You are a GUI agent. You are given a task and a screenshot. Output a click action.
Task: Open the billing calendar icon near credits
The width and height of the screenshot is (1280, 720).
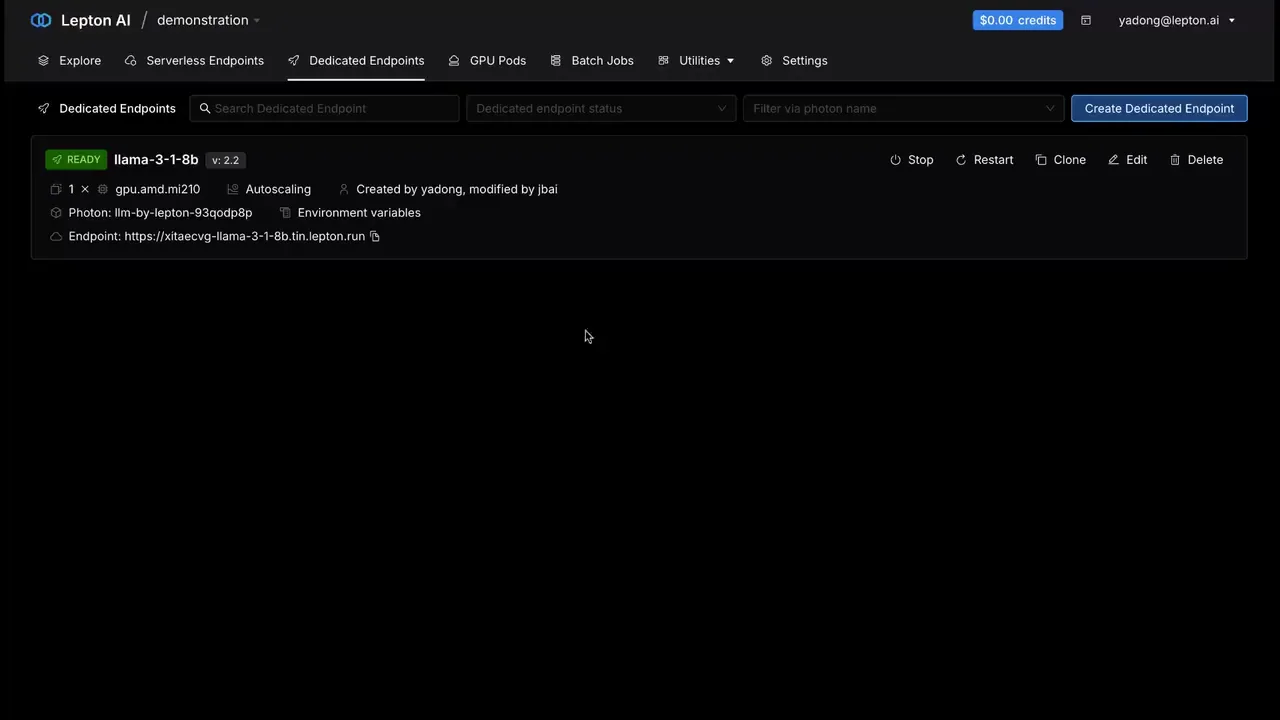pyautogui.click(x=1086, y=20)
